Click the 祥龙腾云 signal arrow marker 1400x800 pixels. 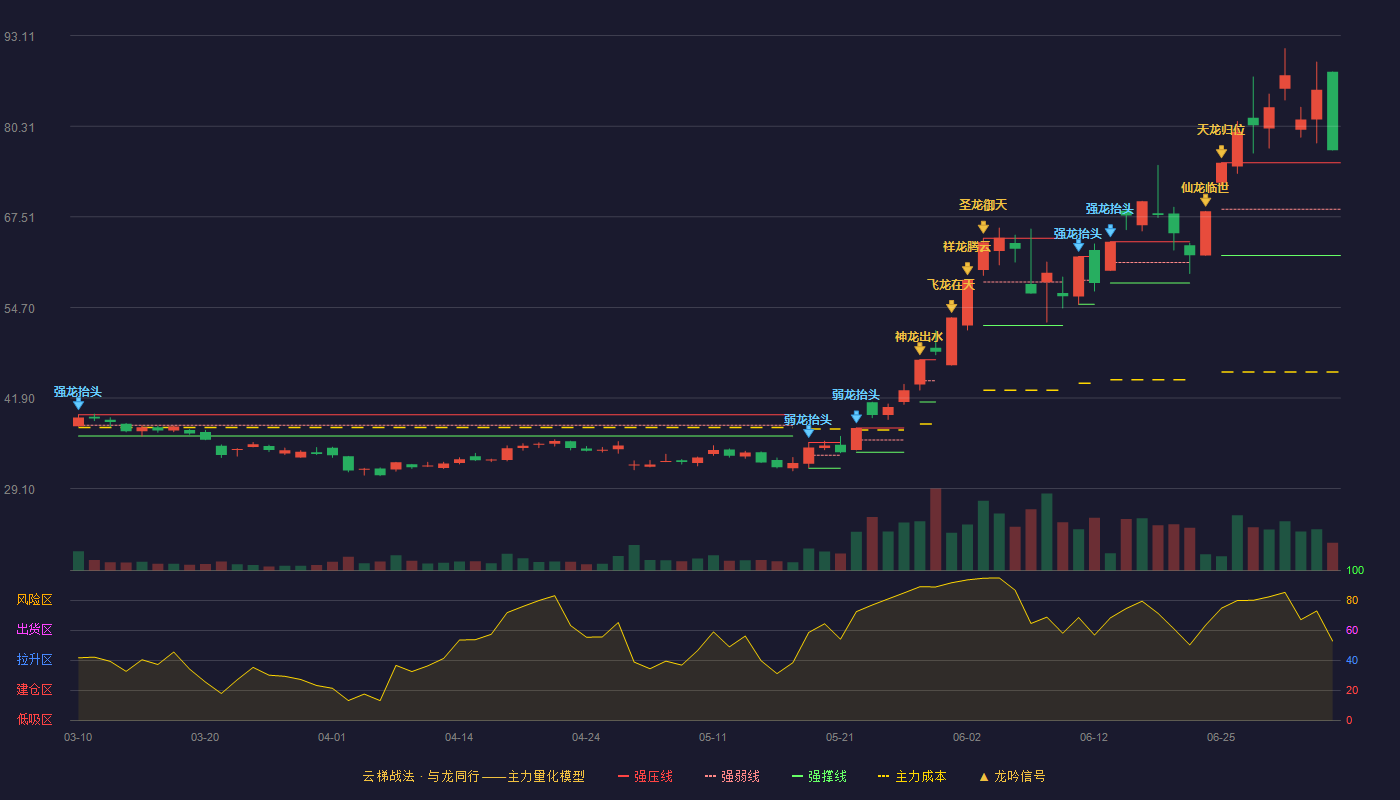[x=967, y=268]
